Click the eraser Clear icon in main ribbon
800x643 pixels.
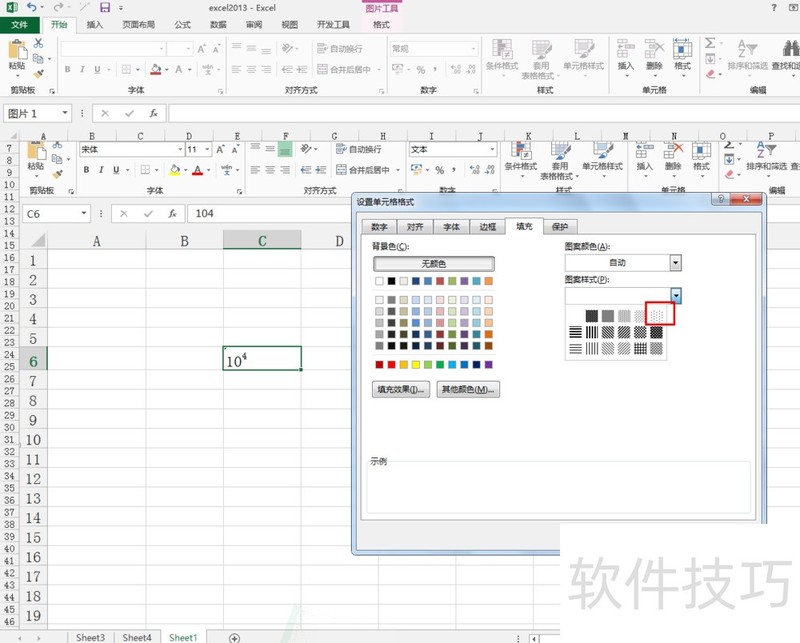tap(711, 75)
